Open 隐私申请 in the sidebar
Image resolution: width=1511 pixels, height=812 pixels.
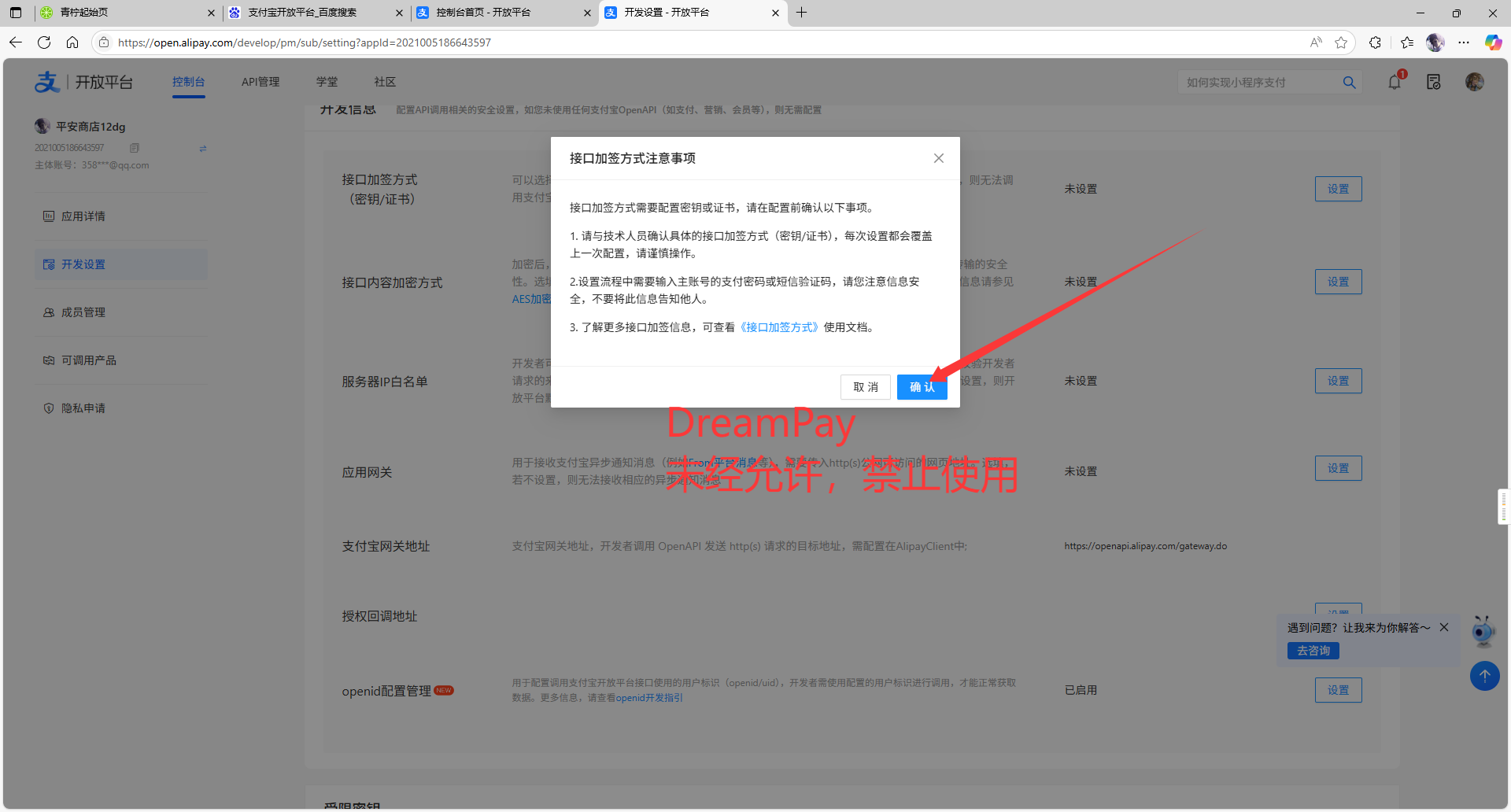click(x=83, y=408)
